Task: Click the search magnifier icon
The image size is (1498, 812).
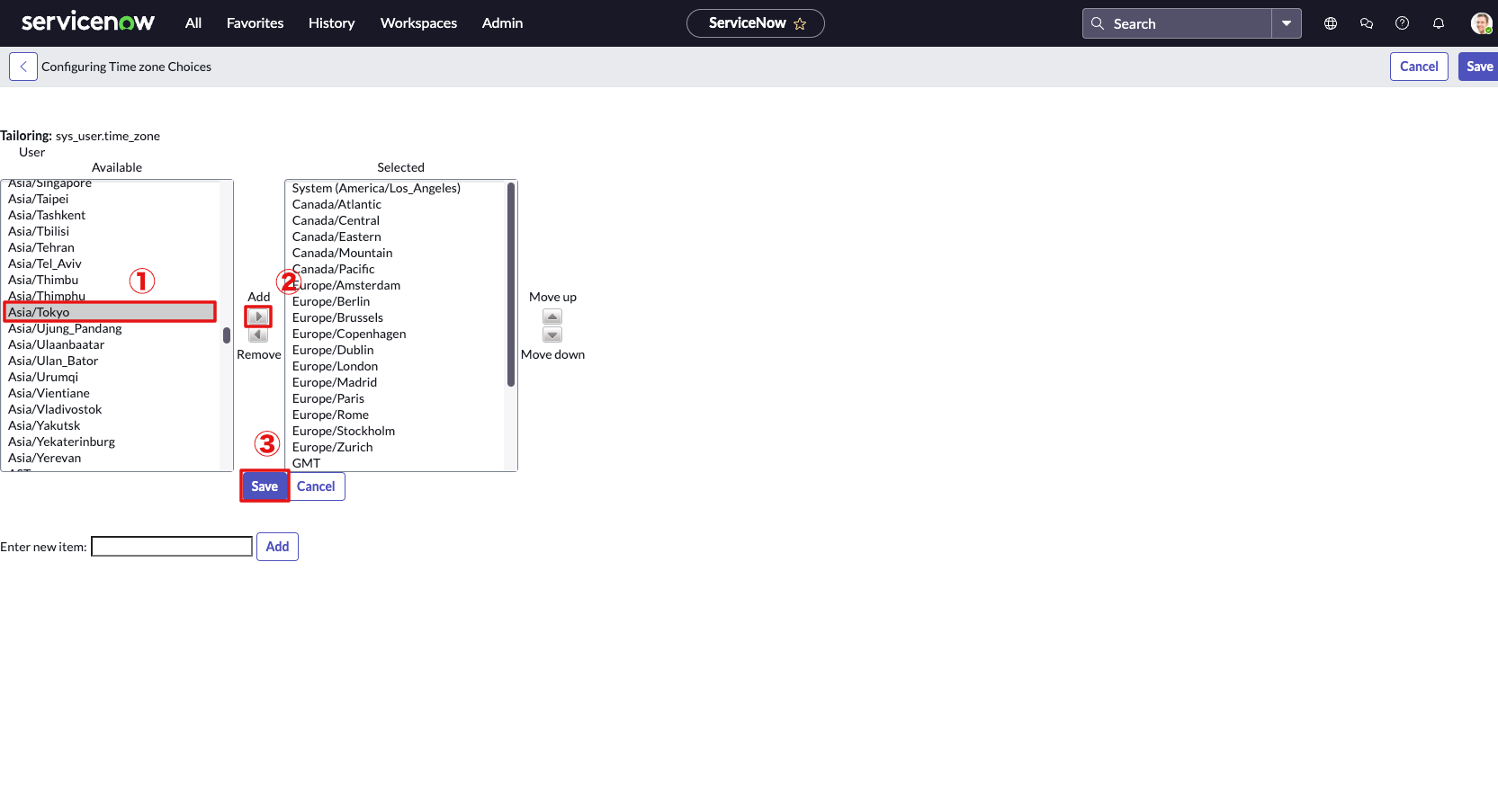Action: click(x=1098, y=23)
